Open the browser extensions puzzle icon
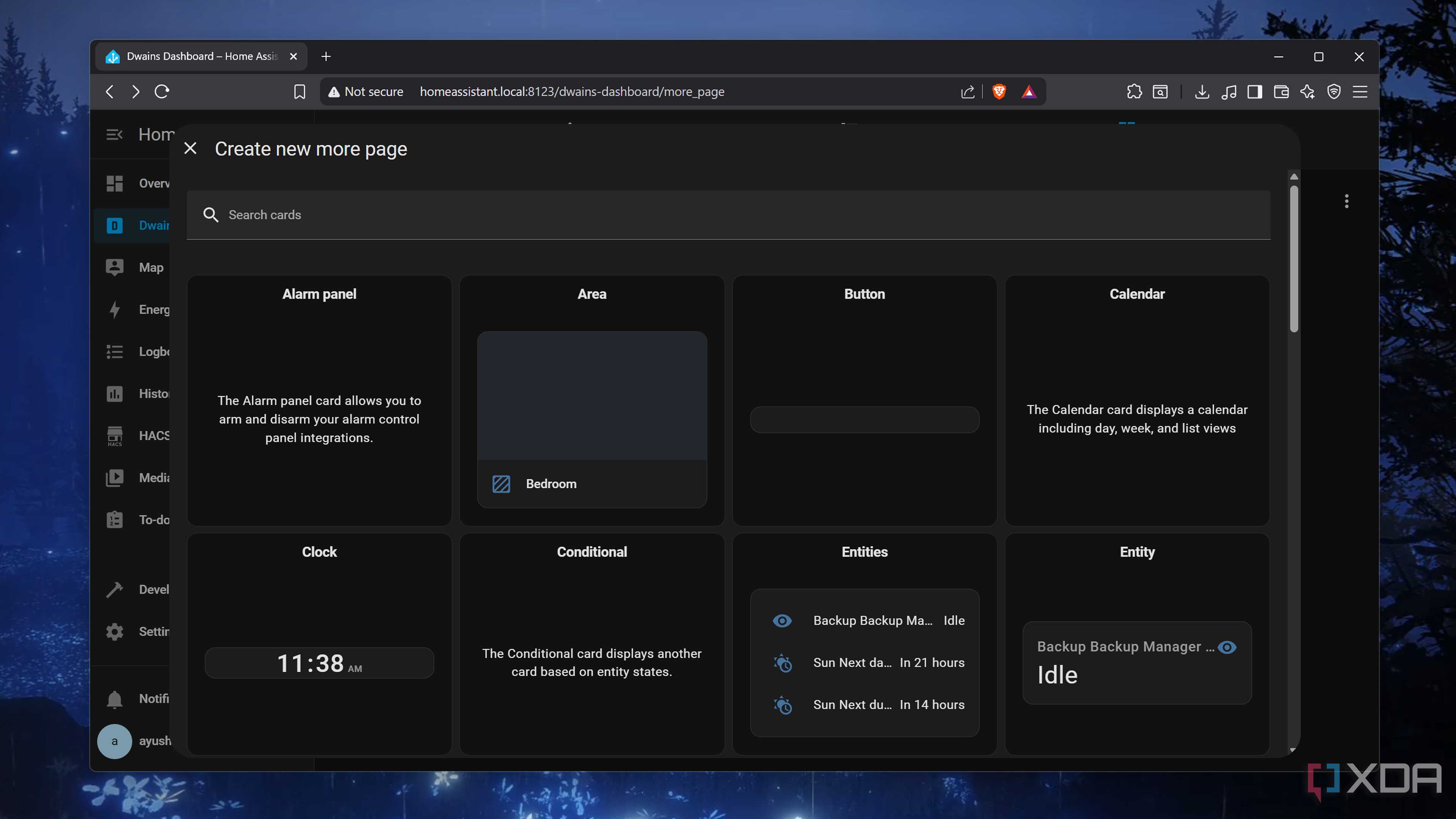Image resolution: width=1456 pixels, height=819 pixels. 1134,91
